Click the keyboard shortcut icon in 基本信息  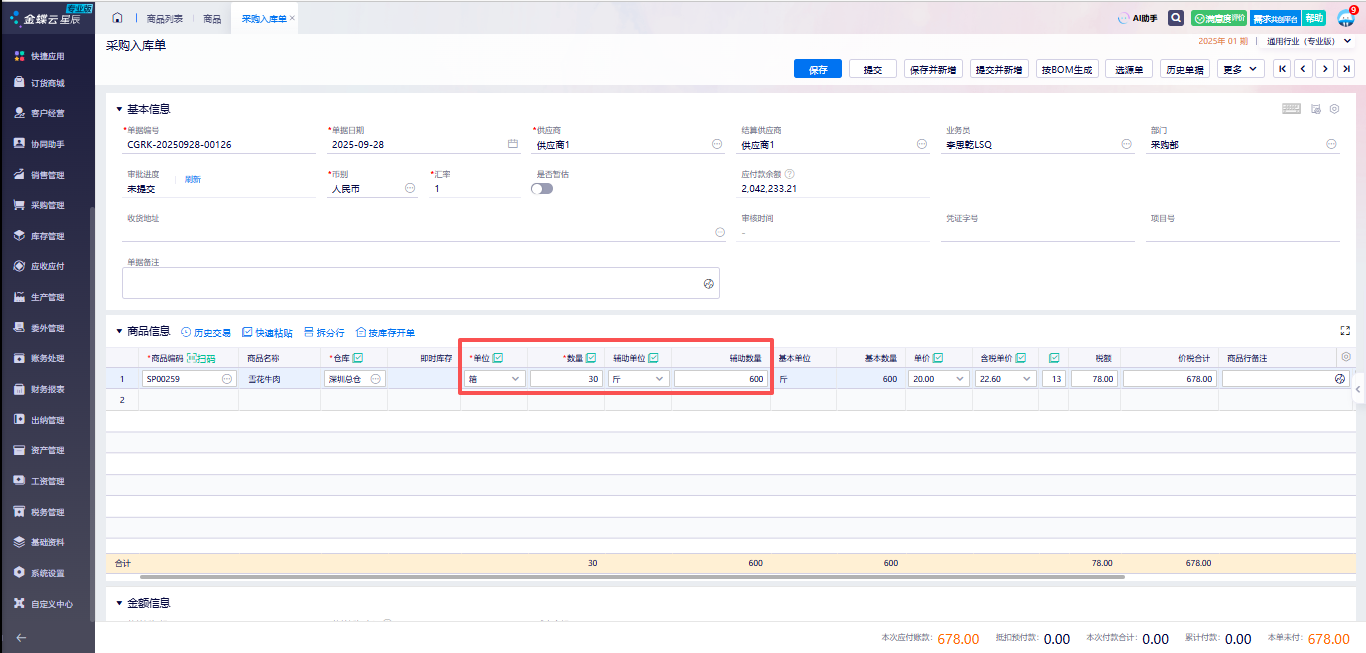point(1291,109)
